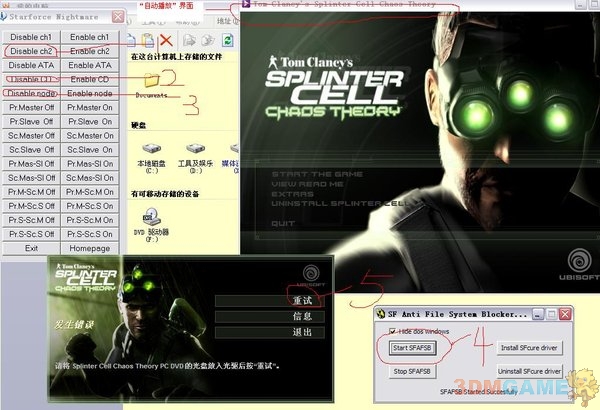This screenshot has width=600, height=410.
Task: Click the Pr.Master Off button
Action: click(32, 107)
